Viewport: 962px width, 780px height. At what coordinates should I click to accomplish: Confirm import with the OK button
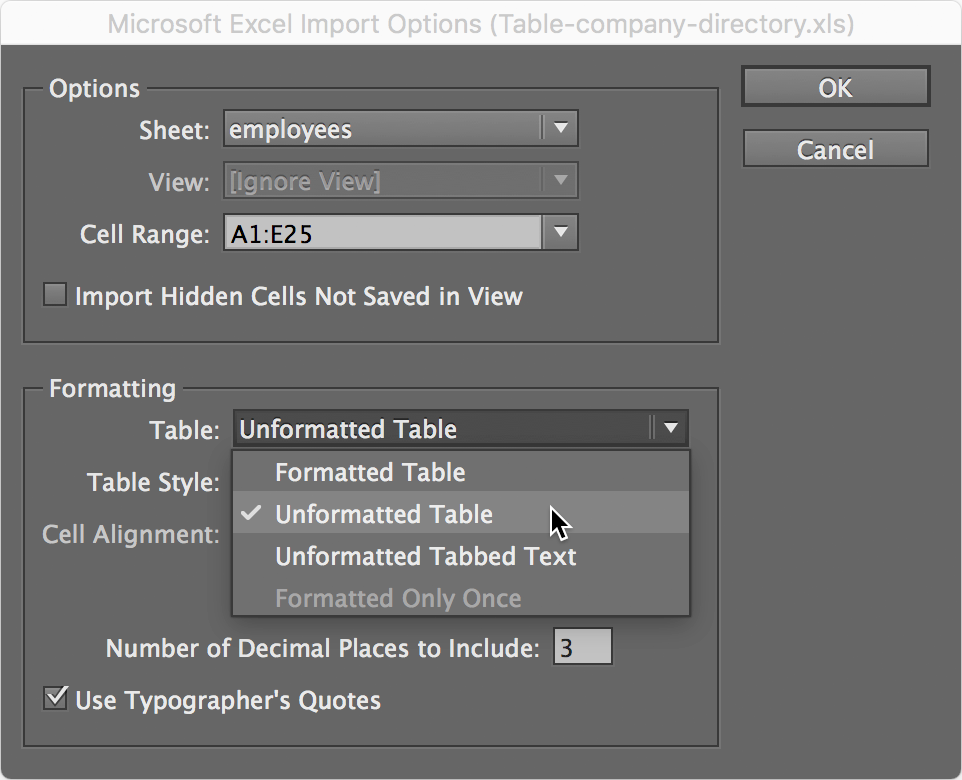(835, 88)
